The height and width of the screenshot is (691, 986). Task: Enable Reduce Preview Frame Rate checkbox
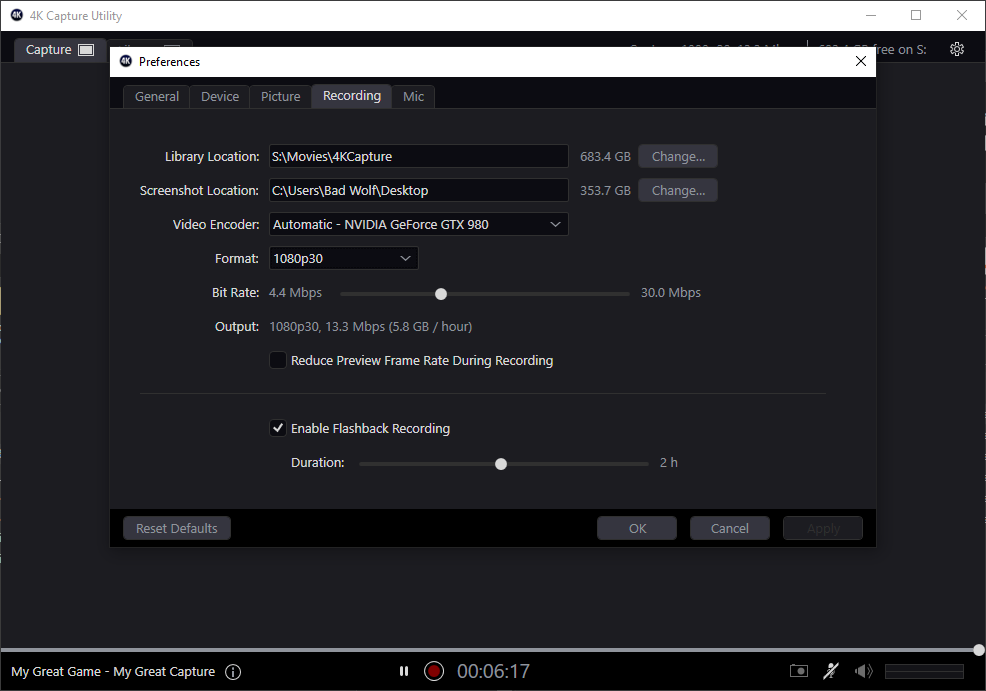(x=277, y=360)
